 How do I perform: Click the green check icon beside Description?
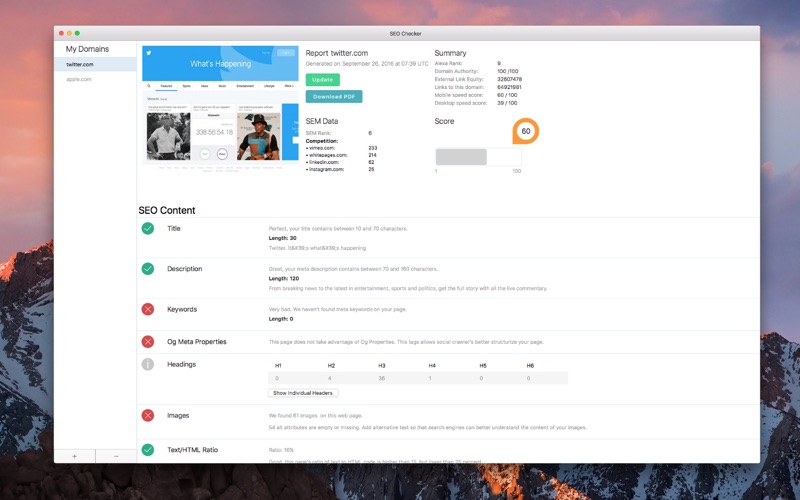(x=148, y=269)
